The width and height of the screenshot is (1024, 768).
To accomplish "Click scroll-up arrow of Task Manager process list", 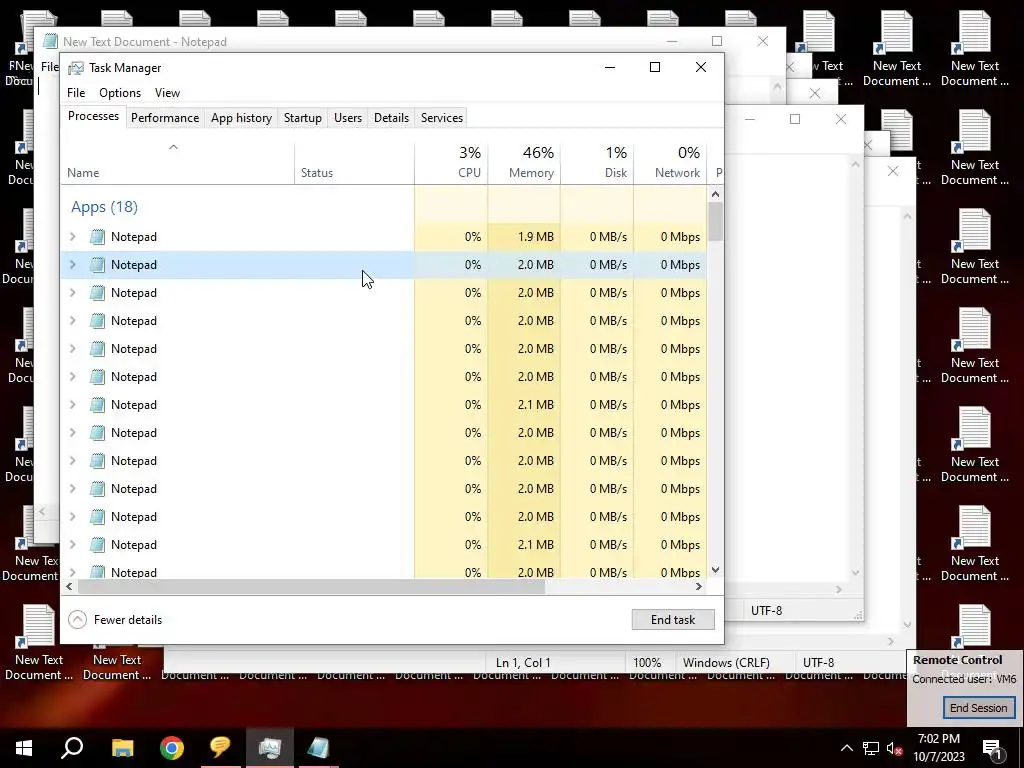I will 716,194.
